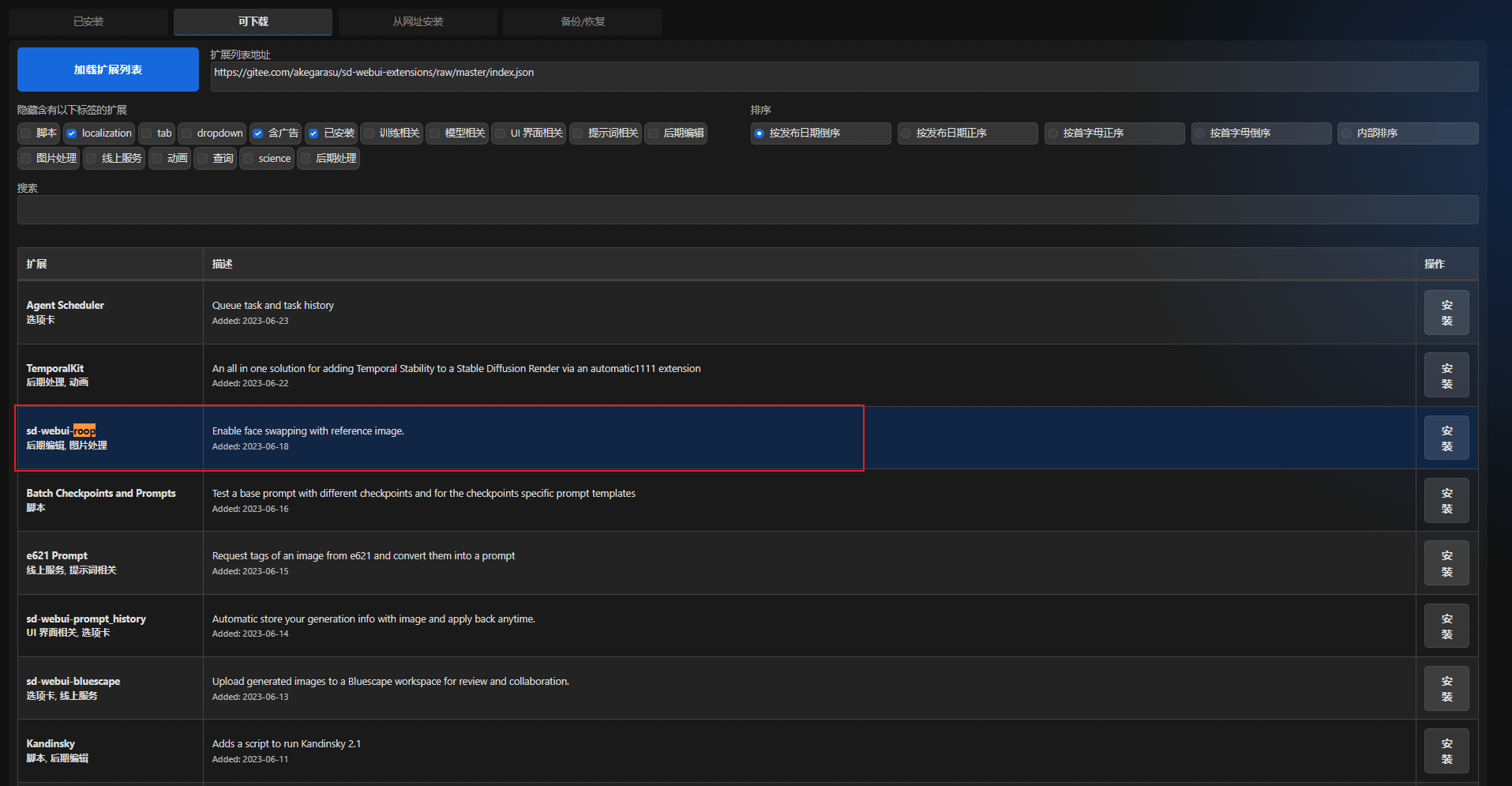Enable the 脚本 tag checkbox

pyautogui.click(x=26, y=134)
